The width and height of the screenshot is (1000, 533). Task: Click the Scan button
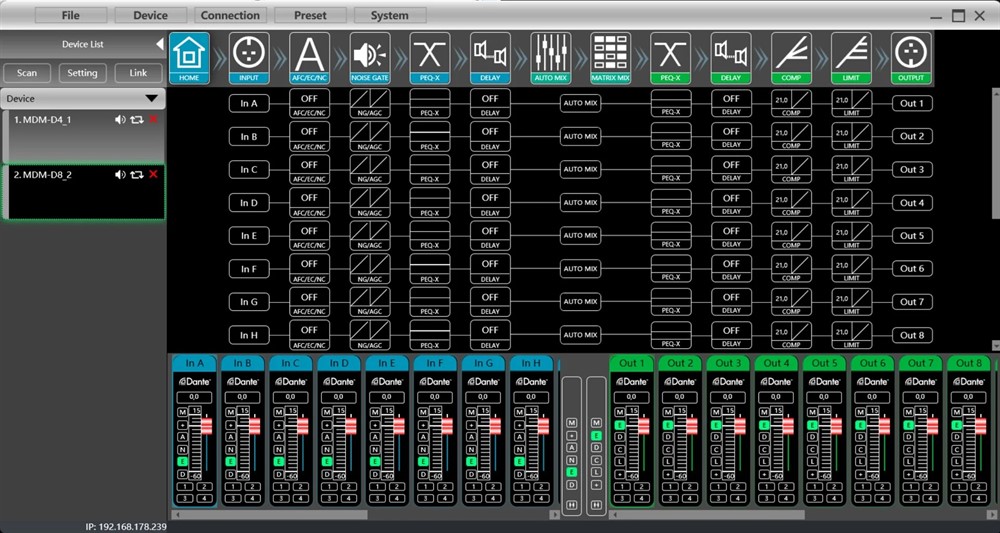click(x=27, y=73)
